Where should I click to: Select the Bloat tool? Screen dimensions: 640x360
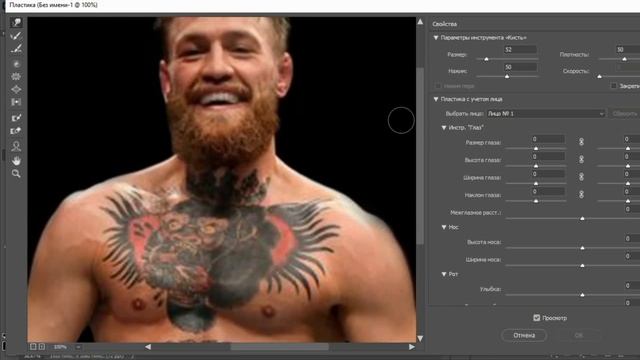pyautogui.click(x=16, y=89)
